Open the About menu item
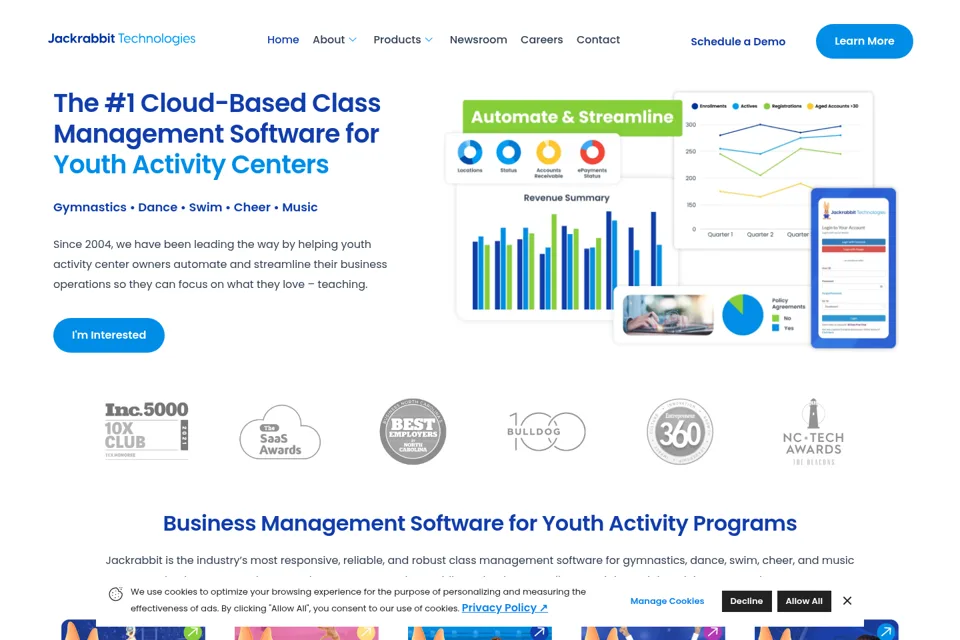 tap(329, 40)
